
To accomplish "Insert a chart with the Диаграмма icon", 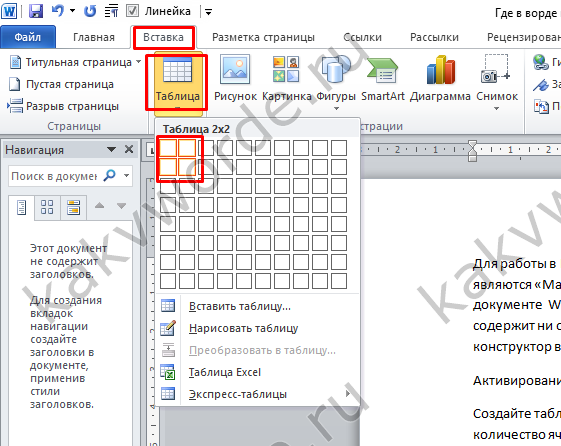I will (x=440, y=79).
